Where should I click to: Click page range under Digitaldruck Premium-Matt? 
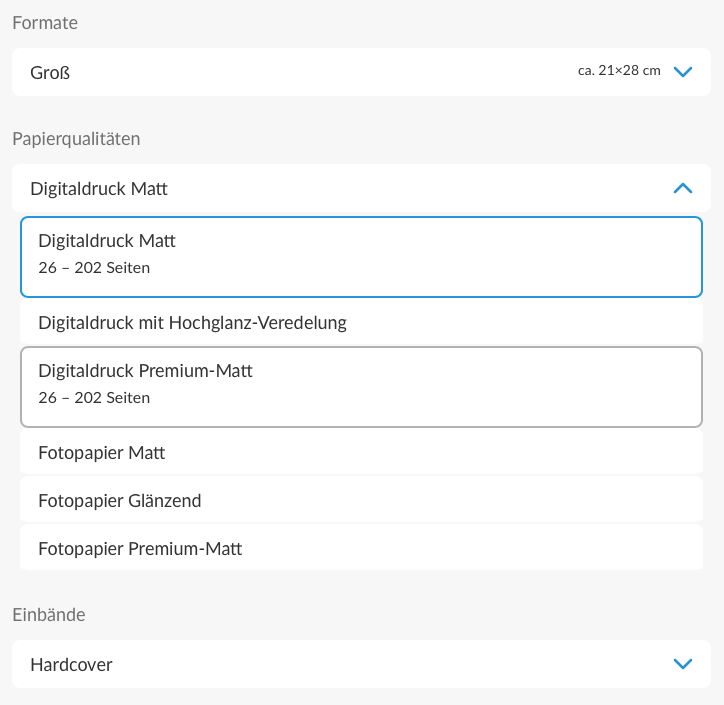(x=94, y=398)
